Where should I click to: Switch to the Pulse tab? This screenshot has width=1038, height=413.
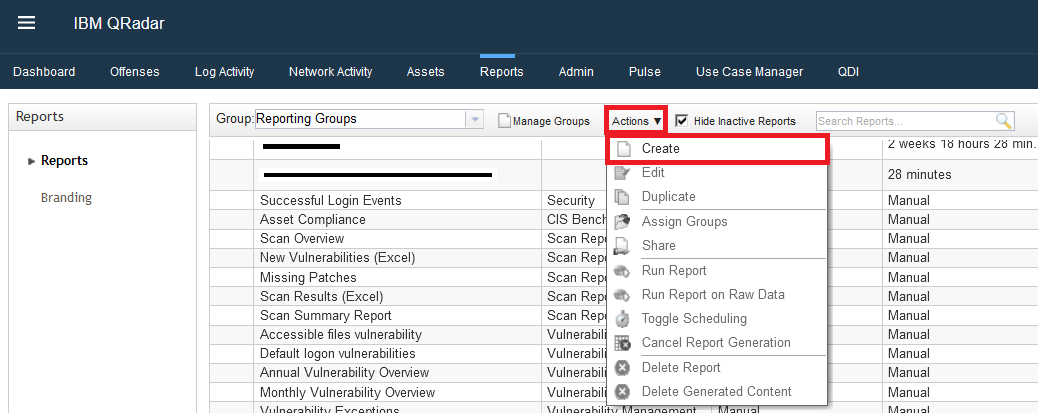tap(645, 71)
